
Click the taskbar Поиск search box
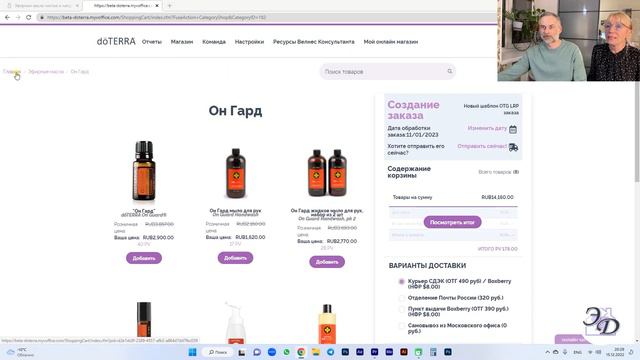[218, 352]
